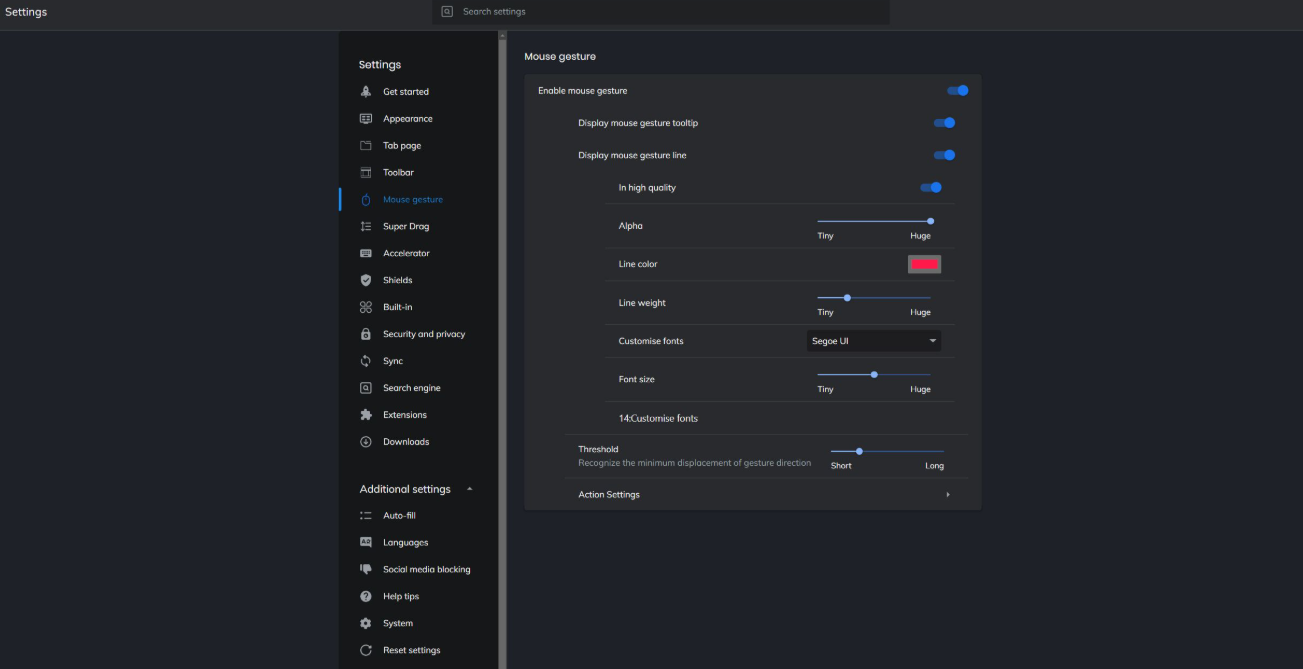Viewport: 1303px width, 669px height.
Task: Click the Shields shield icon
Action: point(366,281)
